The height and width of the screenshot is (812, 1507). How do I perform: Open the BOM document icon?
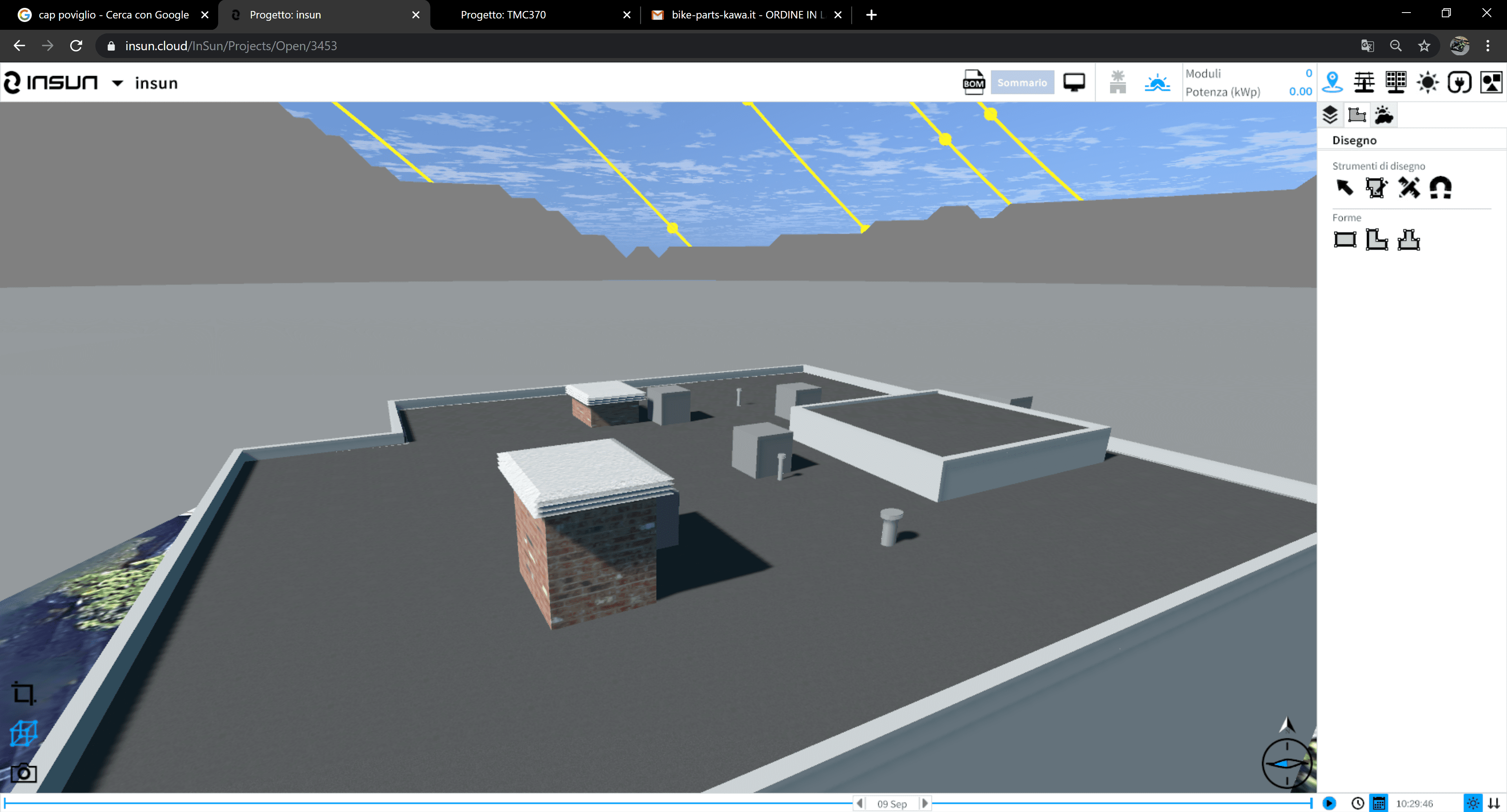(x=973, y=82)
